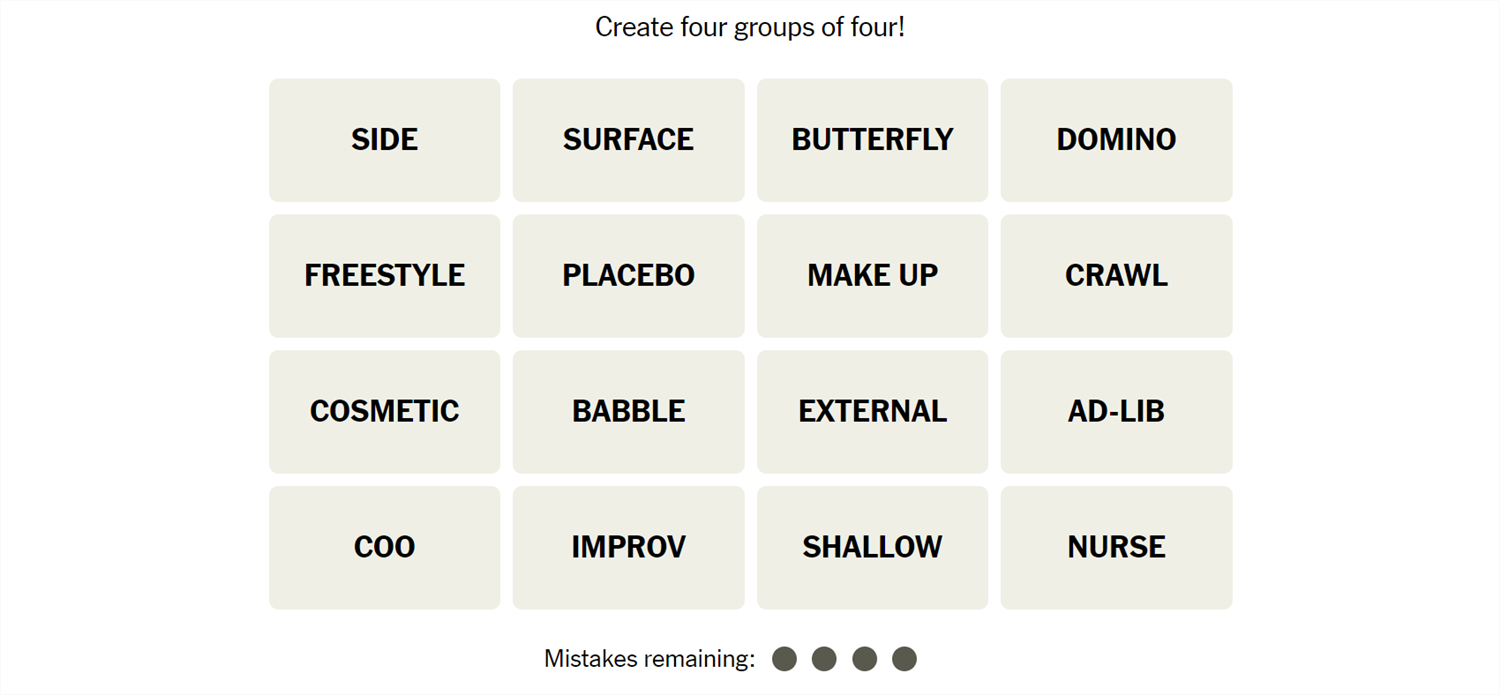This screenshot has width=1500, height=695.
Task: Select the AD-LIB word tile
Action: pyautogui.click(x=1116, y=412)
